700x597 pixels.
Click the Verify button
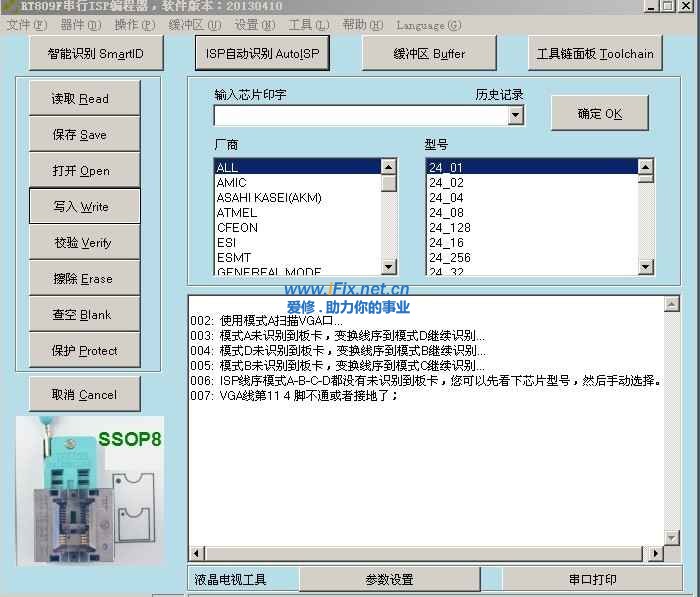click(83, 243)
